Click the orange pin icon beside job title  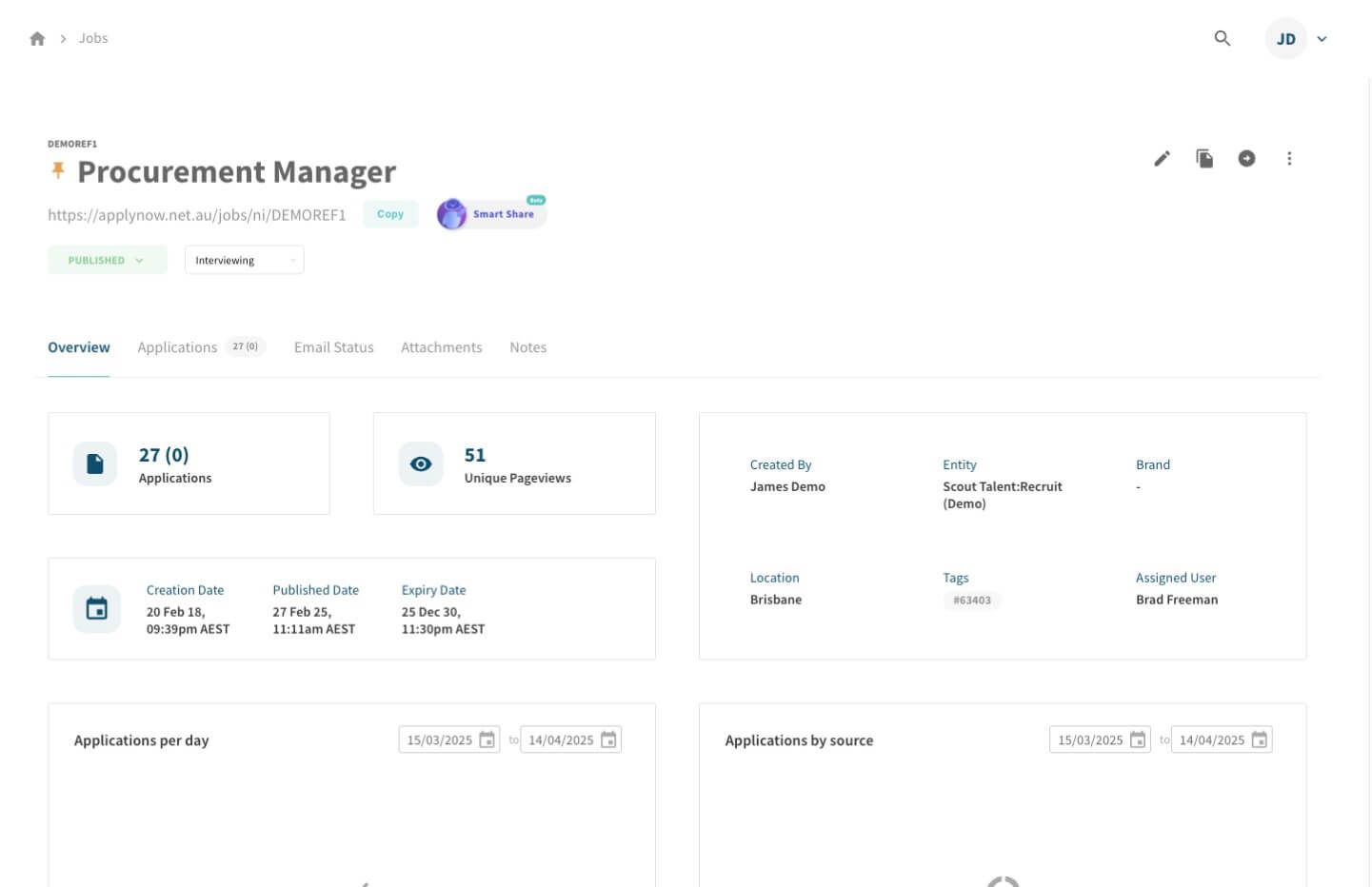click(58, 170)
